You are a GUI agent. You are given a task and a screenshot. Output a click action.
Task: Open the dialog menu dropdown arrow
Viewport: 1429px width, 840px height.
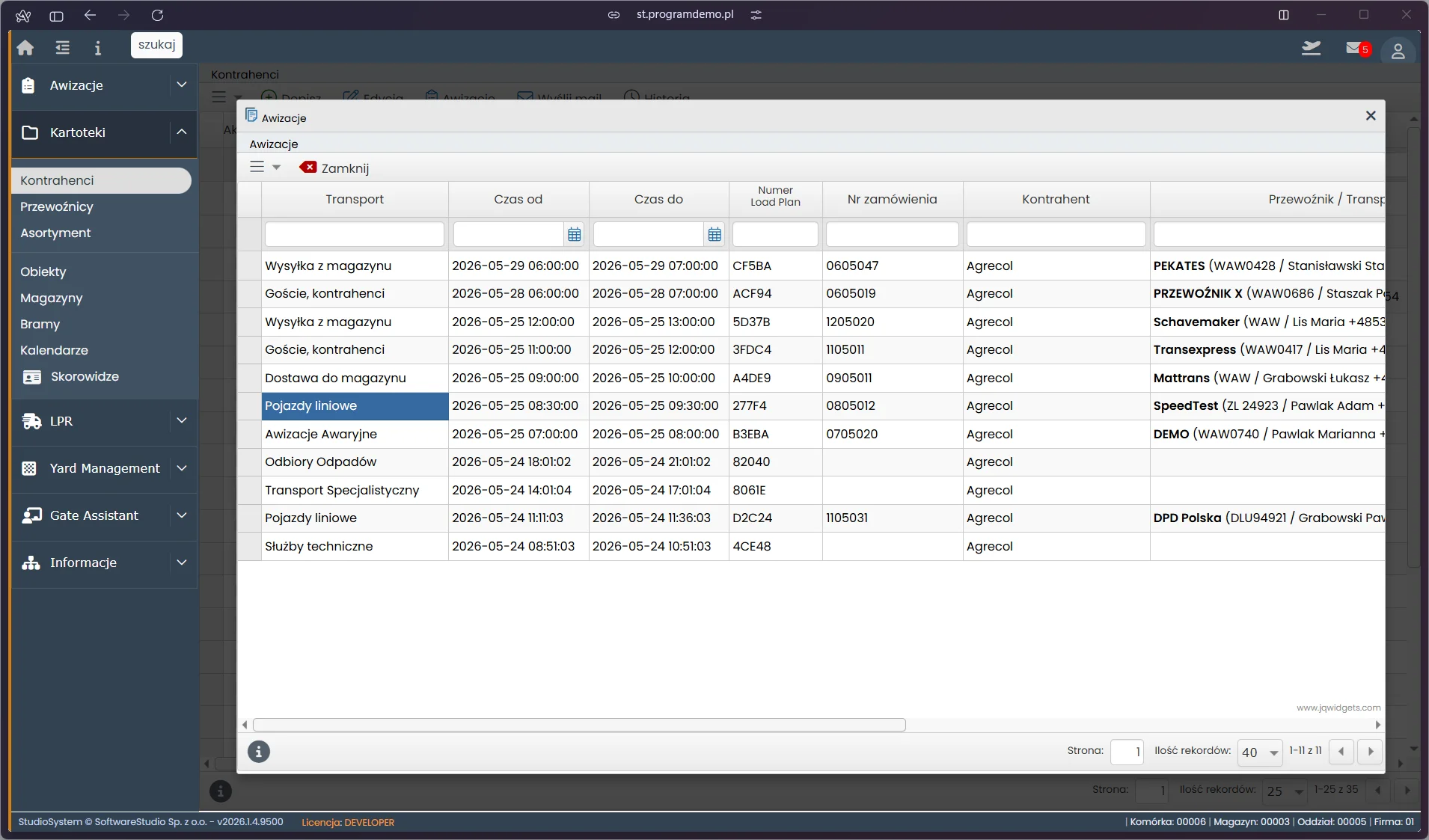click(276, 168)
